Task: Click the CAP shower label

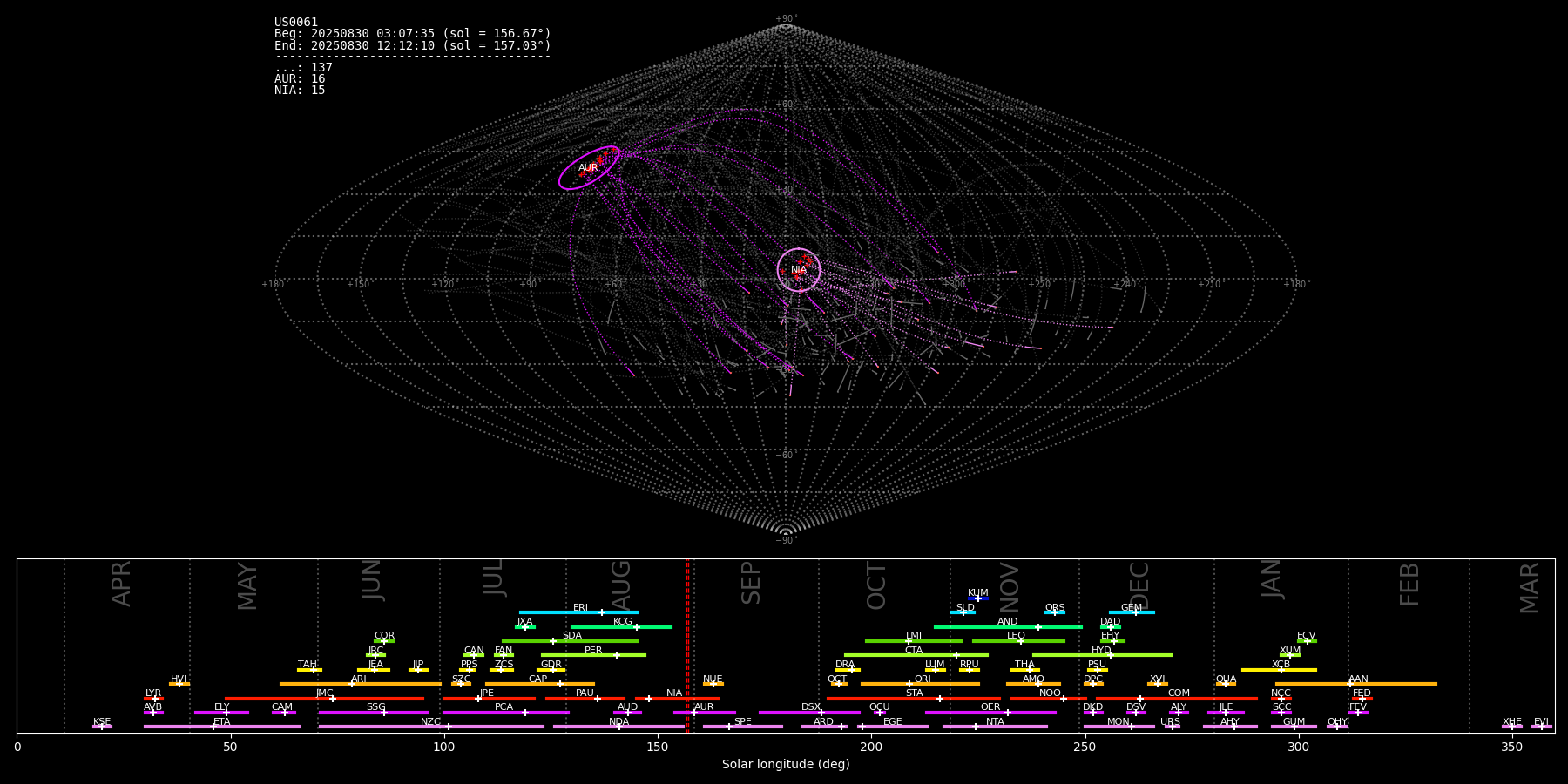Action: pos(538,679)
